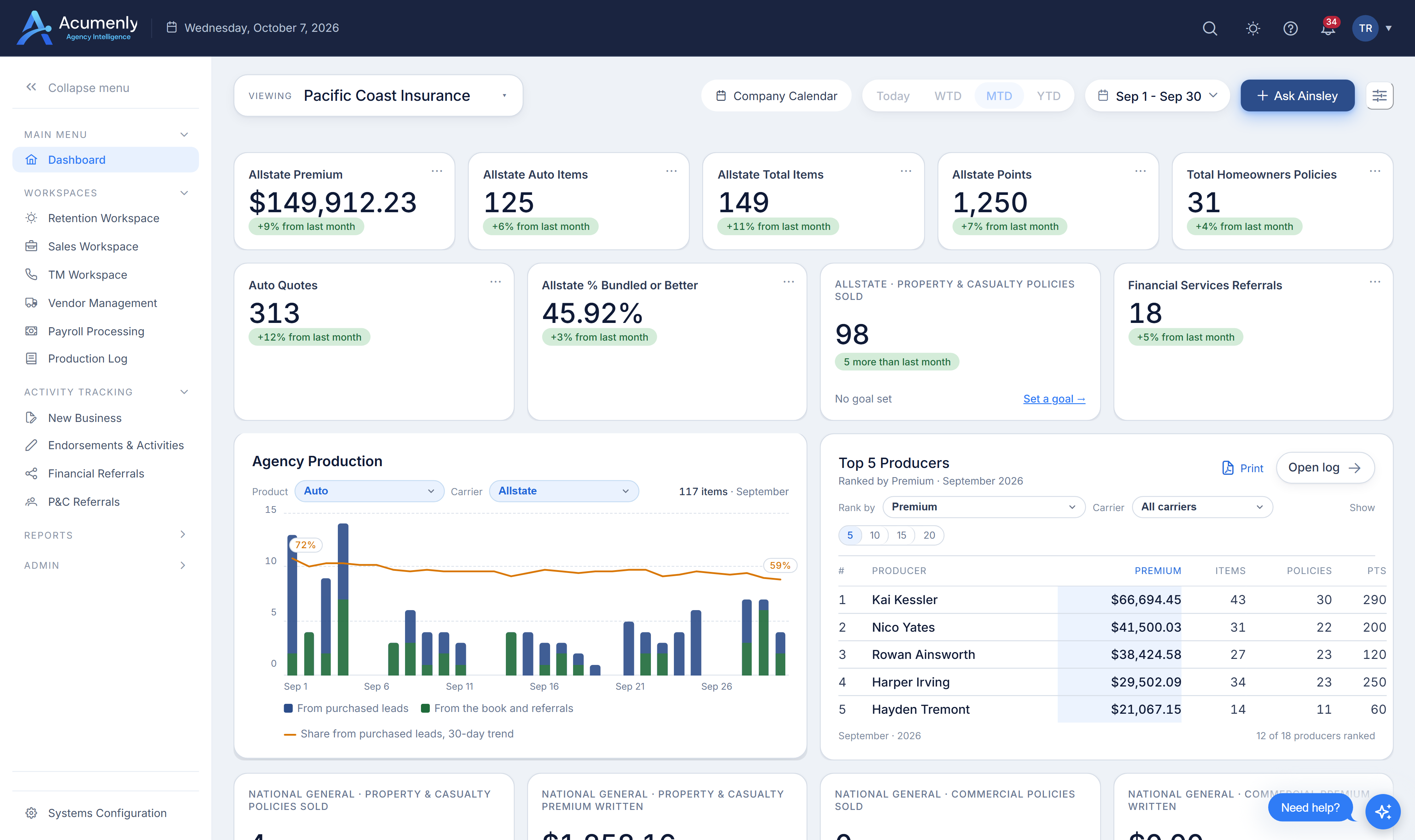Open the Sep 1 - Sep 30 date dropdown
The height and width of the screenshot is (840, 1415).
click(1157, 95)
